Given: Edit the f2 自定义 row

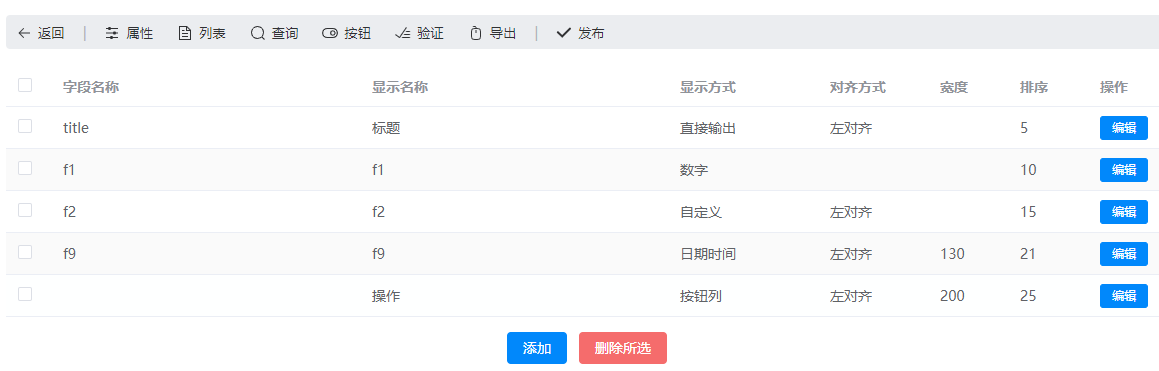Looking at the screenshot, I should click(1124, 212).
